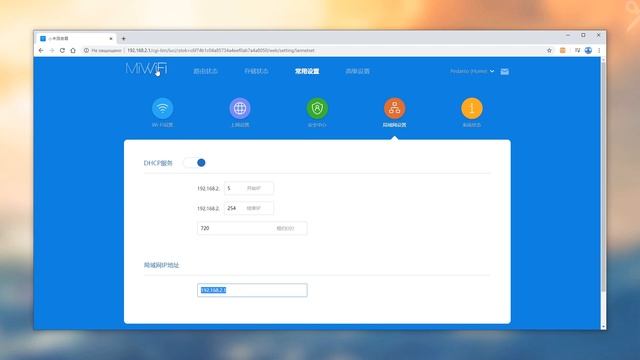Click the browser forward arrow
640x360 pixels.
51,51
